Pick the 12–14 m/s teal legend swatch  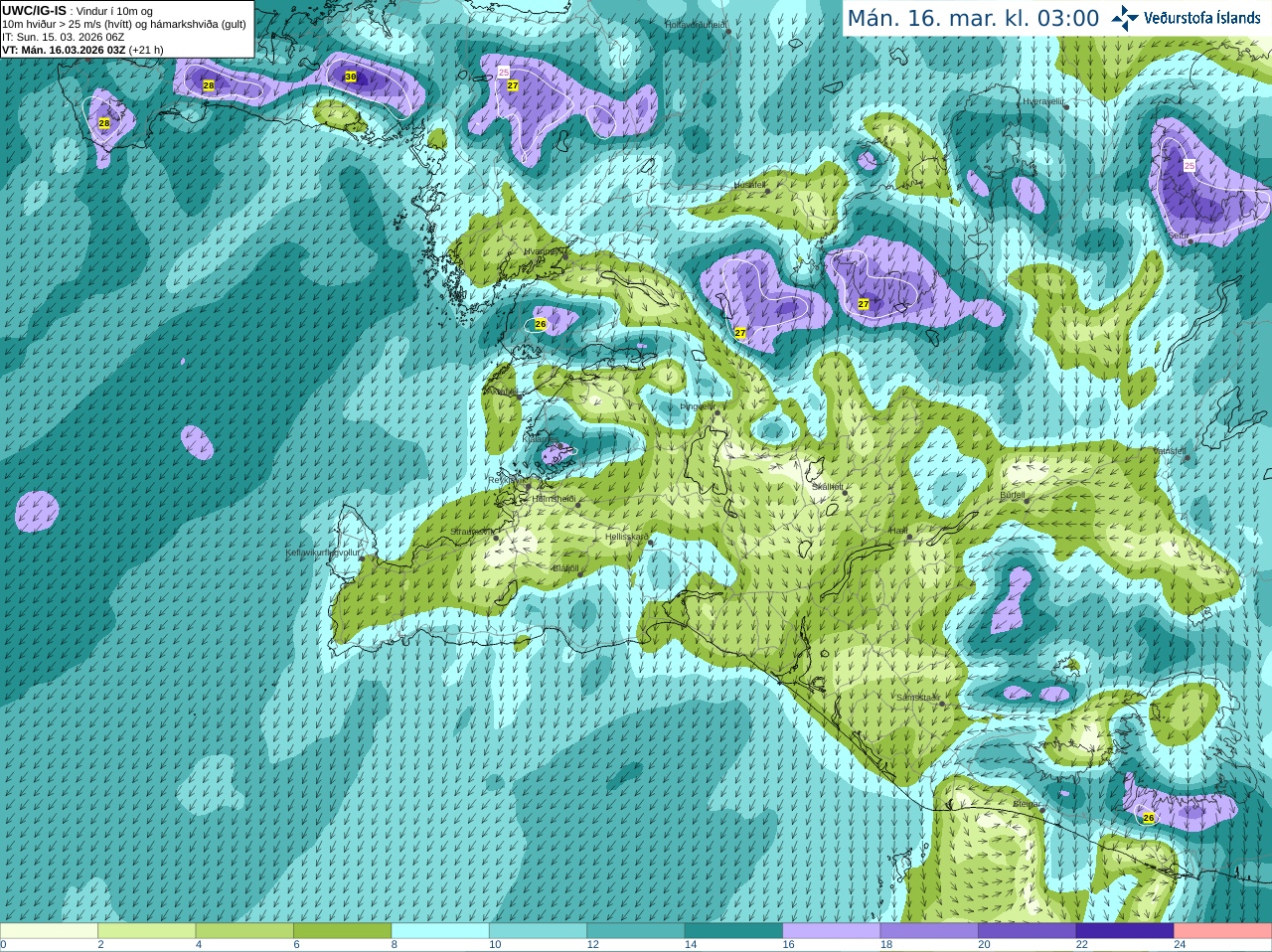point(636,931)
